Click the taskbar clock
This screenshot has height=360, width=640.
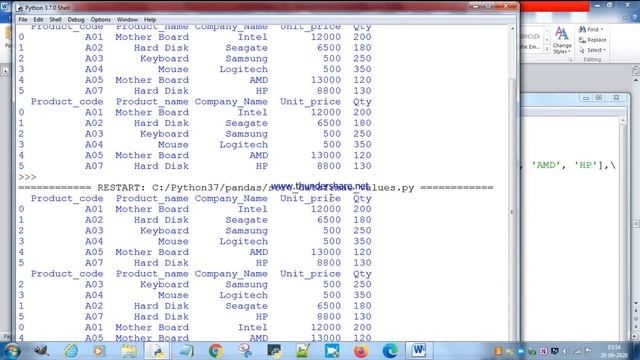tap(614, 351)
